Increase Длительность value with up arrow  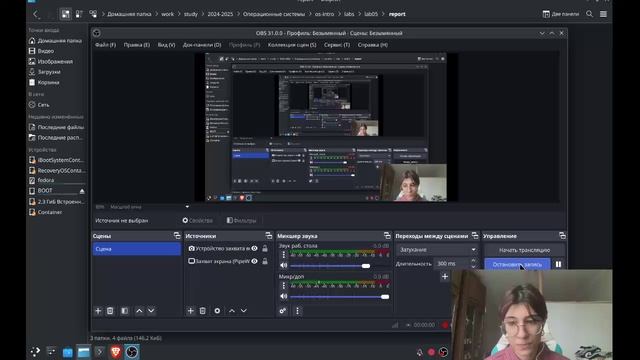pos(473,261)
